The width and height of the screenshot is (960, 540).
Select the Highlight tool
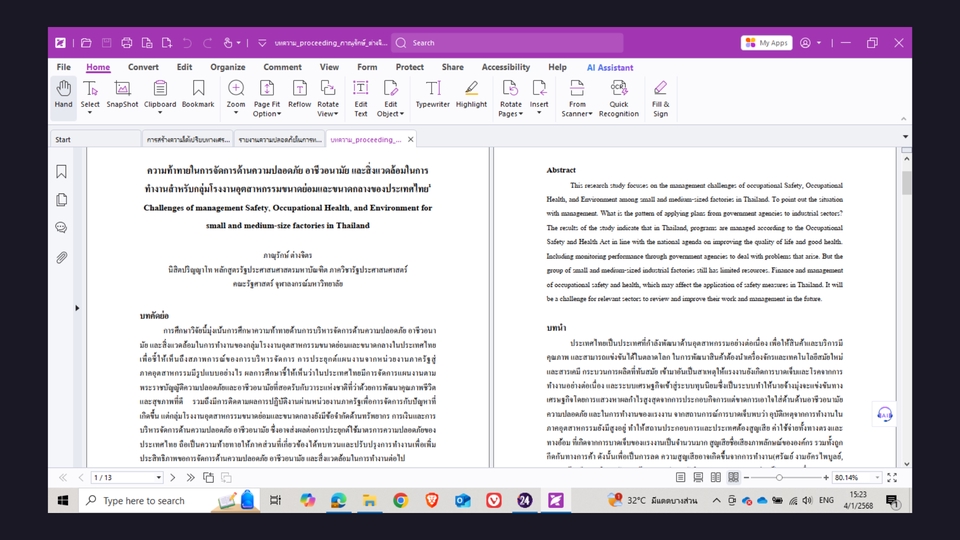click(471, 94)
